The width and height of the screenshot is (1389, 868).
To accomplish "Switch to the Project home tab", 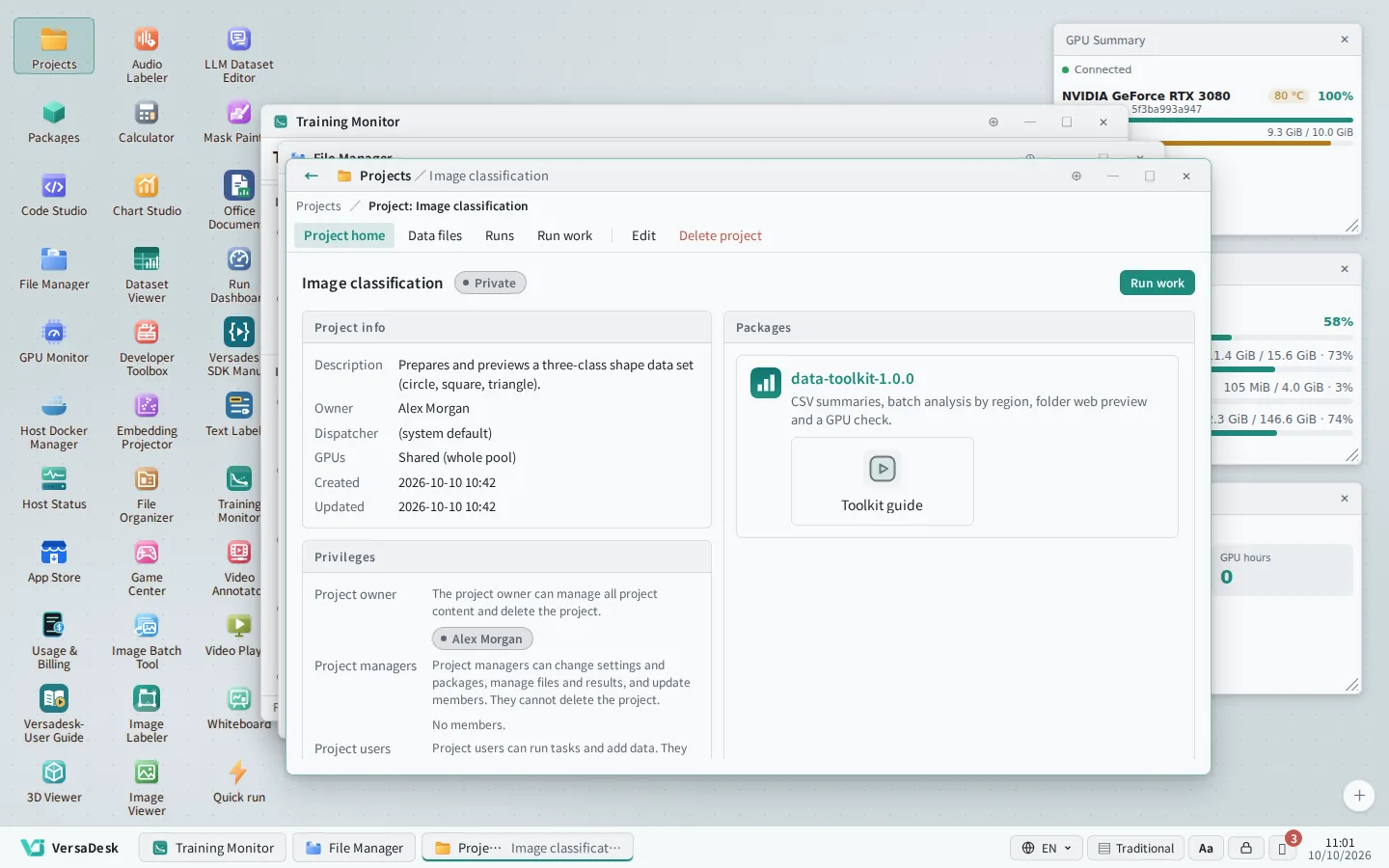I will click(344, 235).
